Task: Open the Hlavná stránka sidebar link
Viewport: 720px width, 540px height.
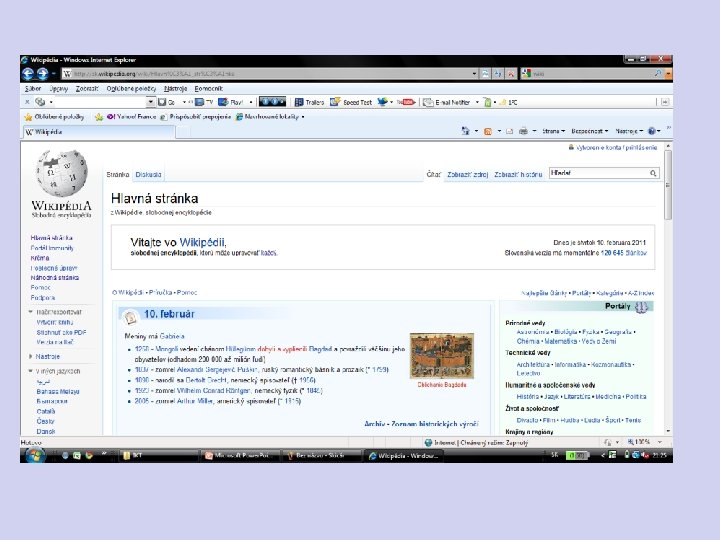Action: (x=51, y=238)
